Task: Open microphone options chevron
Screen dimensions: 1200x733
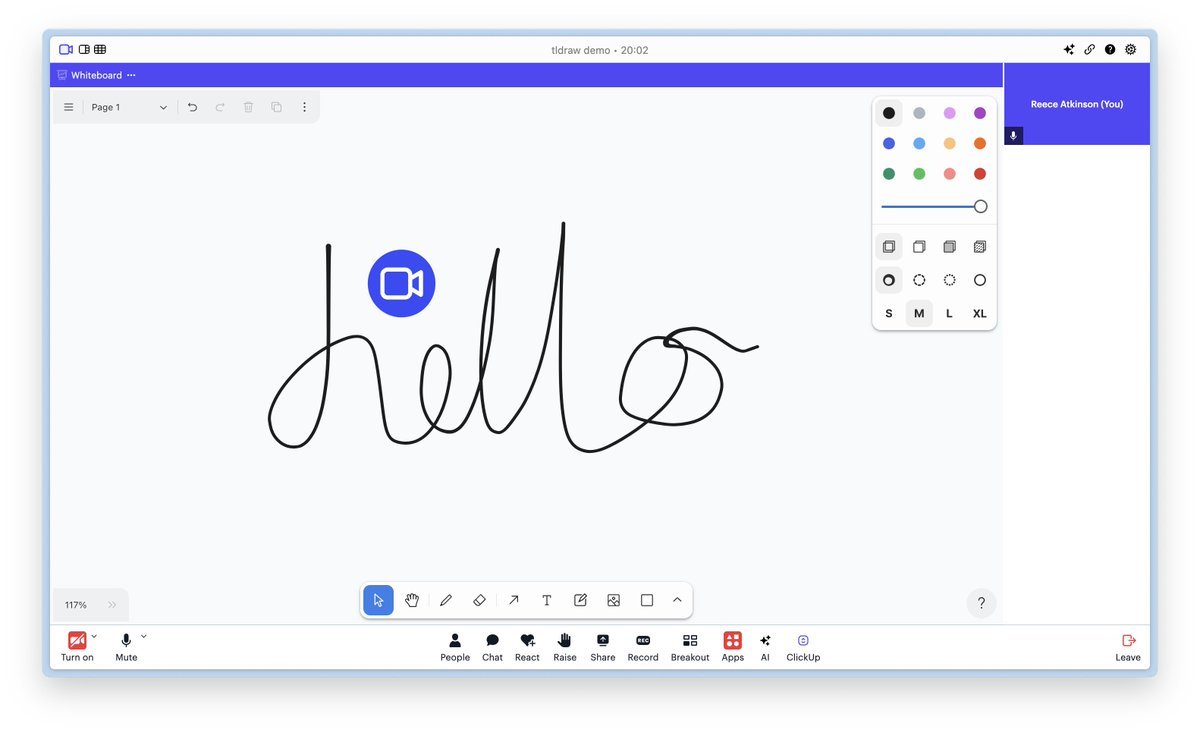Action: [x=143, y=636]
